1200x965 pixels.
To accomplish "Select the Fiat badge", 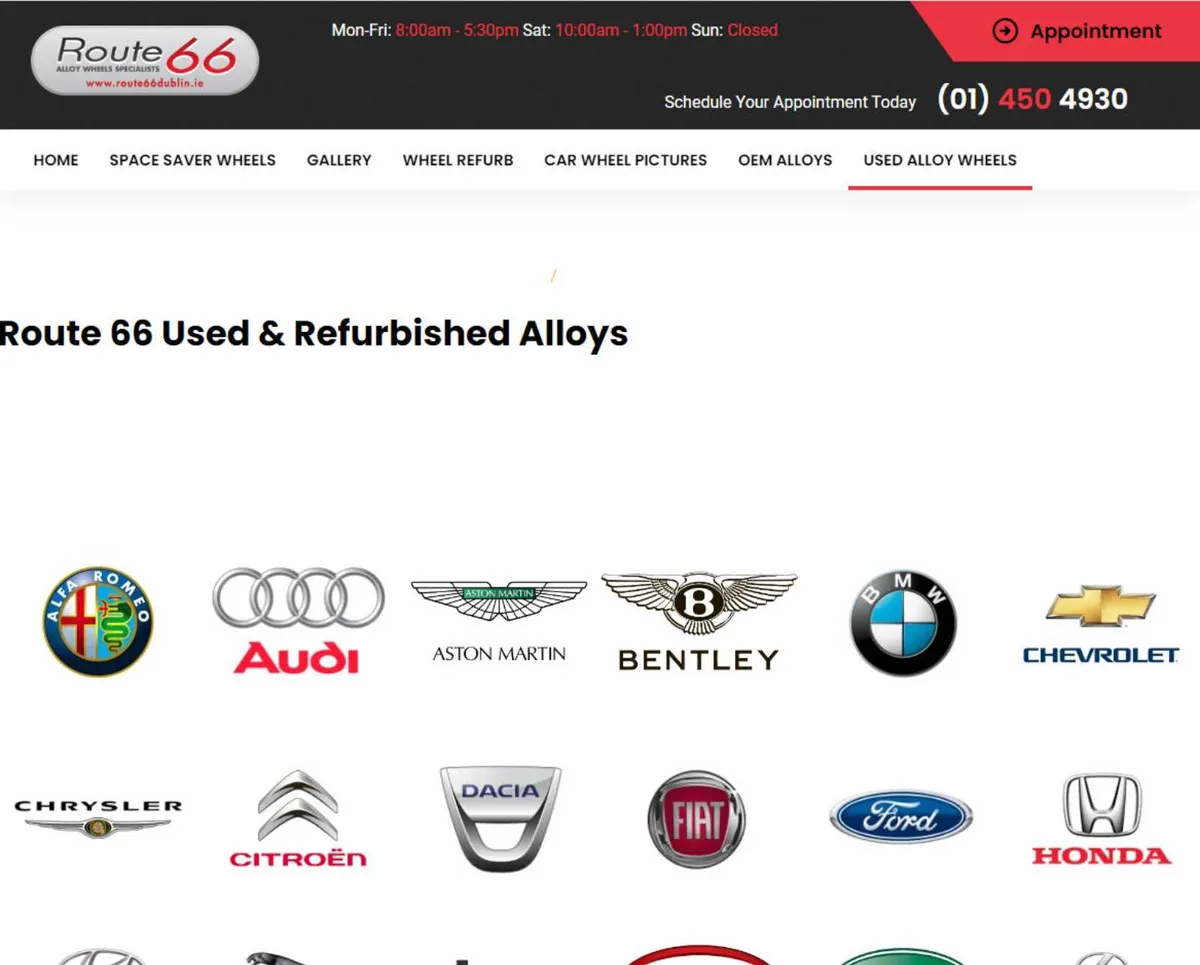I will point(696,817).
